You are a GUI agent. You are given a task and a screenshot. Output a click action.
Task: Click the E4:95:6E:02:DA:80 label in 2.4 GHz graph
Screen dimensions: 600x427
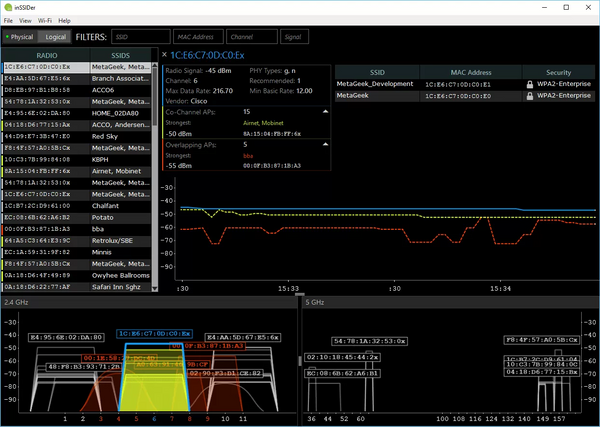(x=66, y=337)
